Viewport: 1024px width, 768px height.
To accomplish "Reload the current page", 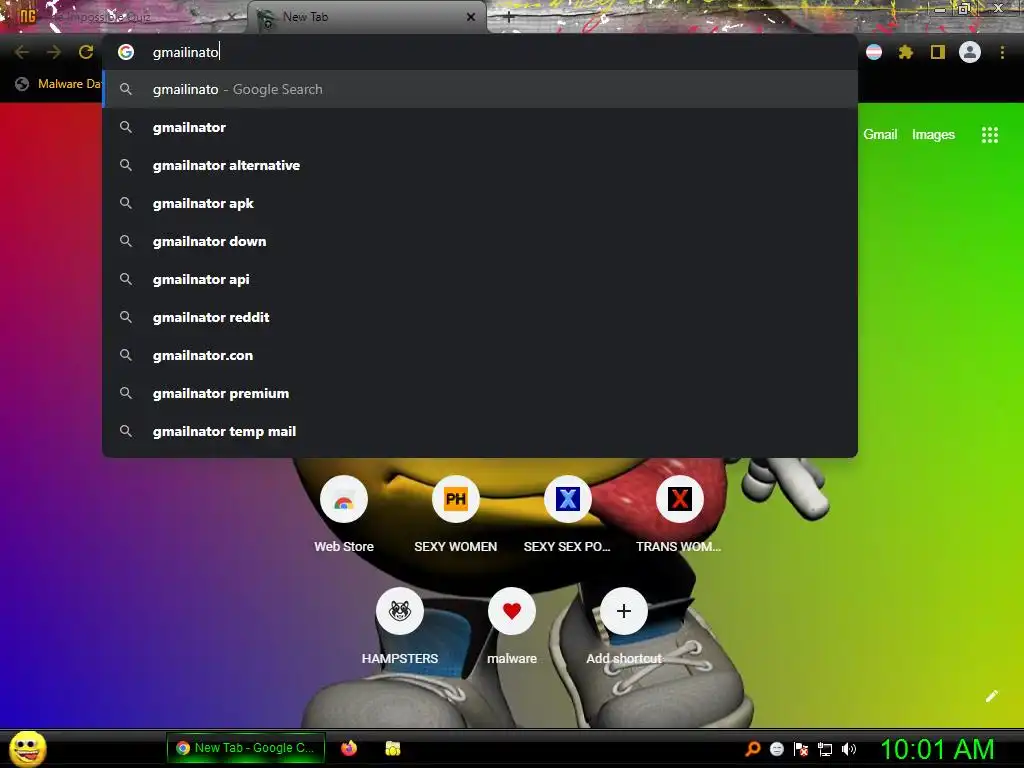I will coord(86,52).
